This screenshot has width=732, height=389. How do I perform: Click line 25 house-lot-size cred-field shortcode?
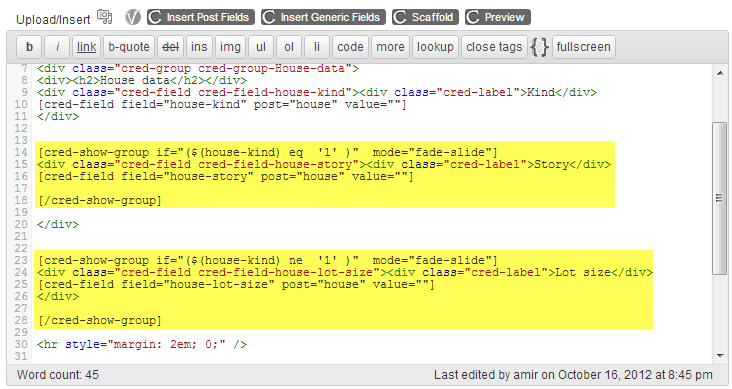coord(236,284)
